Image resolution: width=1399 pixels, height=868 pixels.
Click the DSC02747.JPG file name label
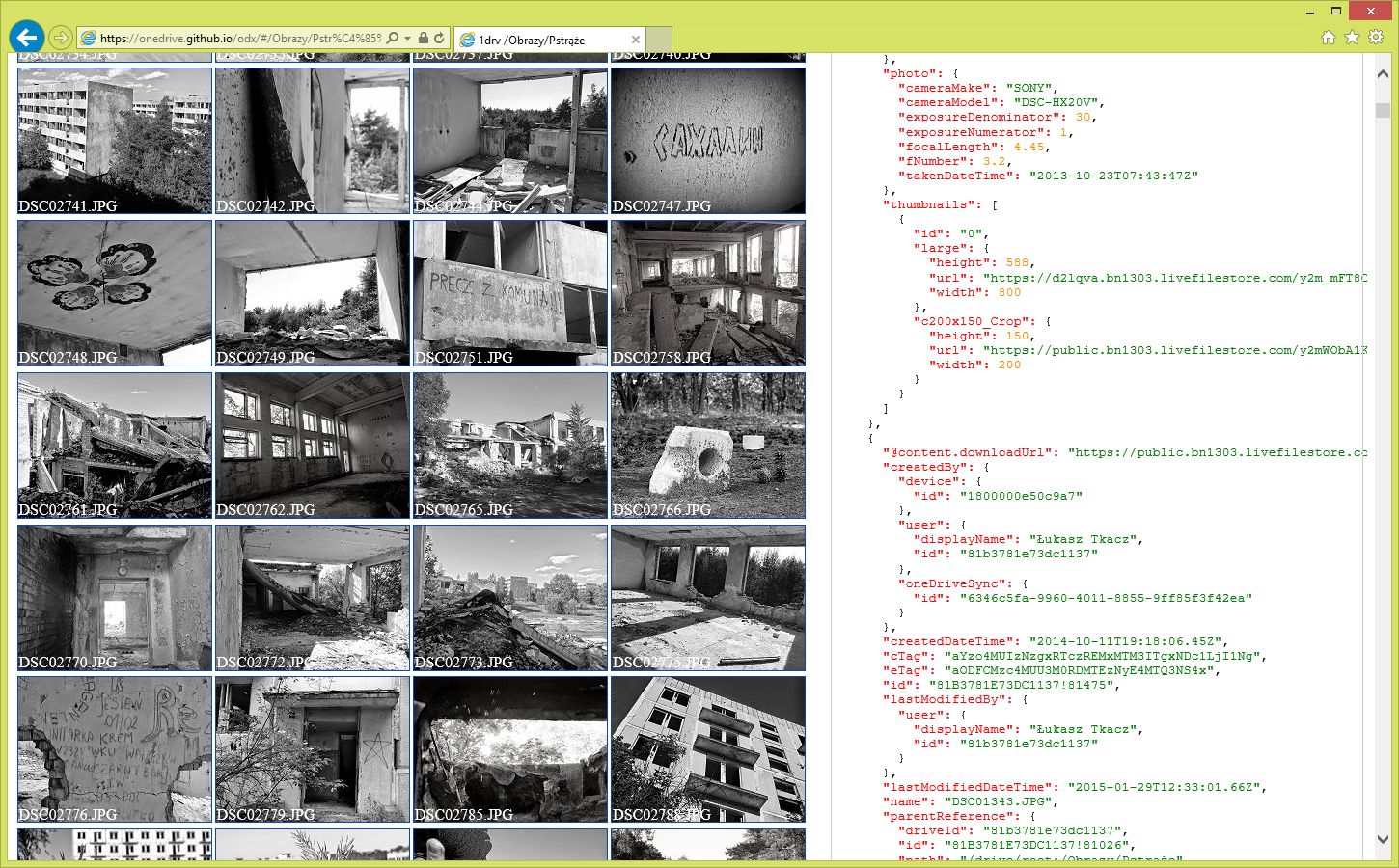tap(661, 205)
